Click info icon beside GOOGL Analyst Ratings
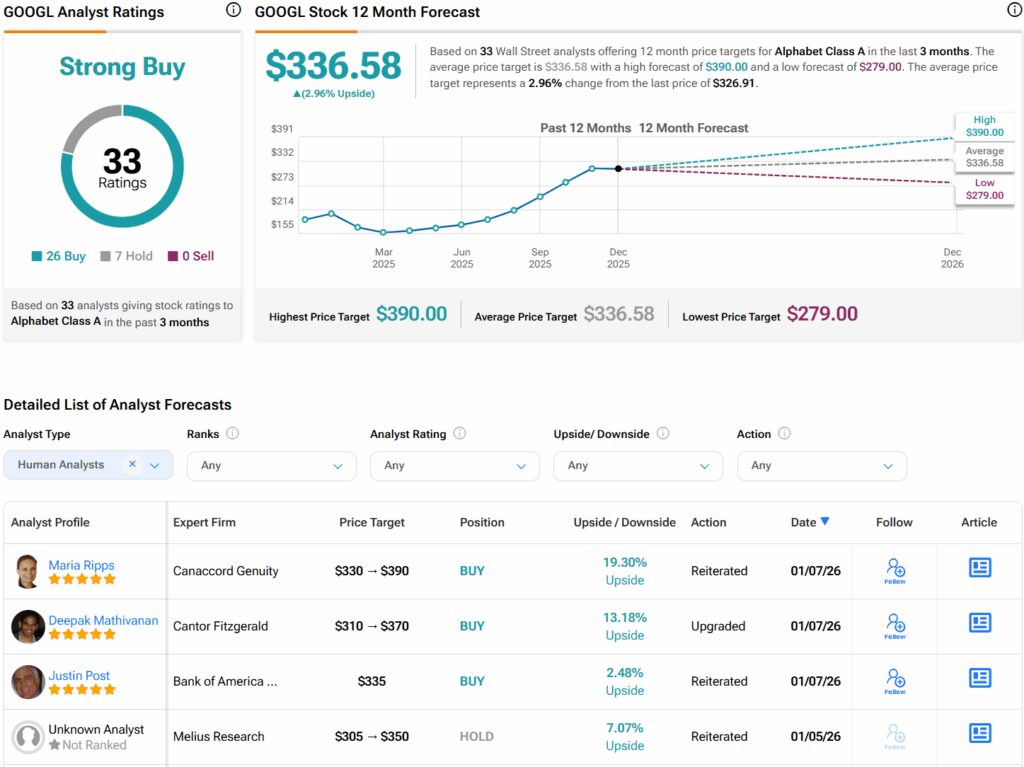The height and width of the screenshot is (767, 1024). (x=233, y=10)
